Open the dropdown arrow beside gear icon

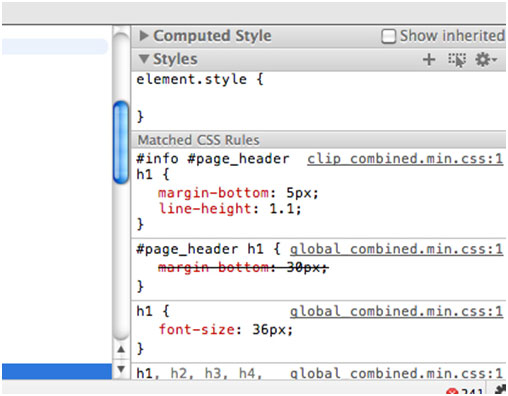tap(494, 60)
